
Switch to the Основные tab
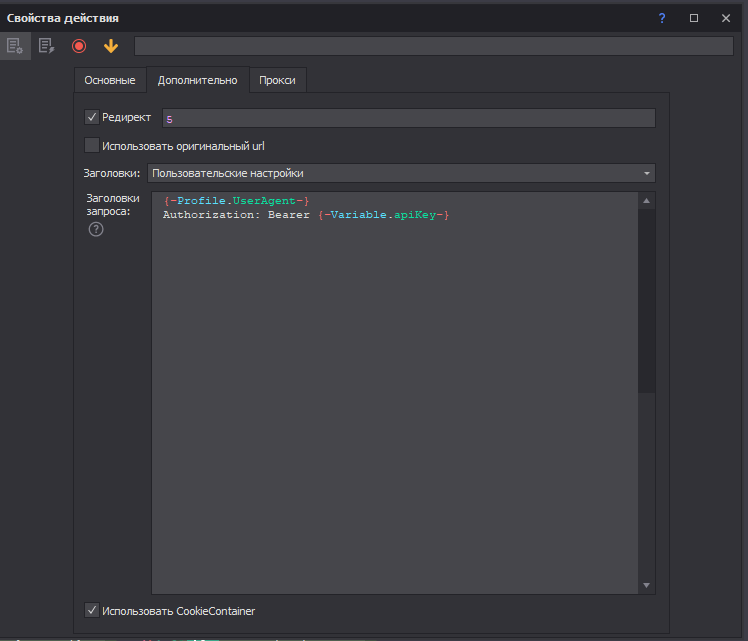(110, 80)
